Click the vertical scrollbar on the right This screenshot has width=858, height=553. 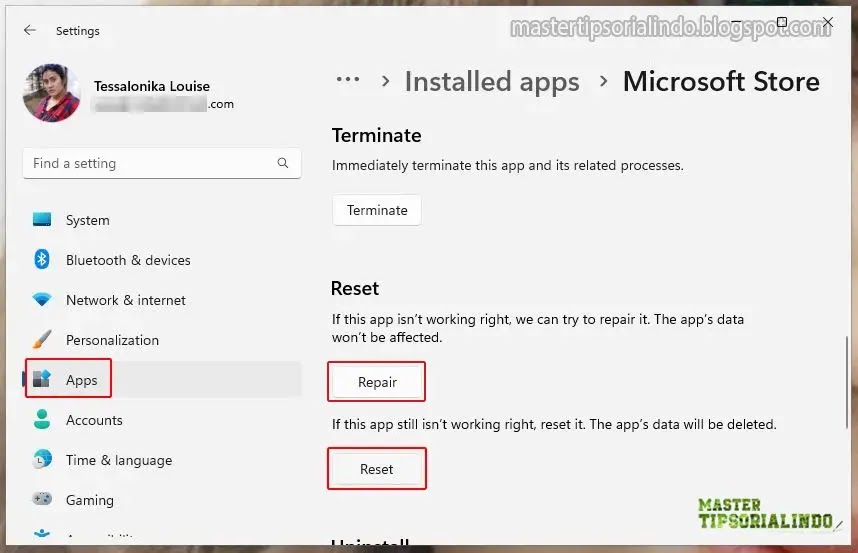(x=847, y=382)
